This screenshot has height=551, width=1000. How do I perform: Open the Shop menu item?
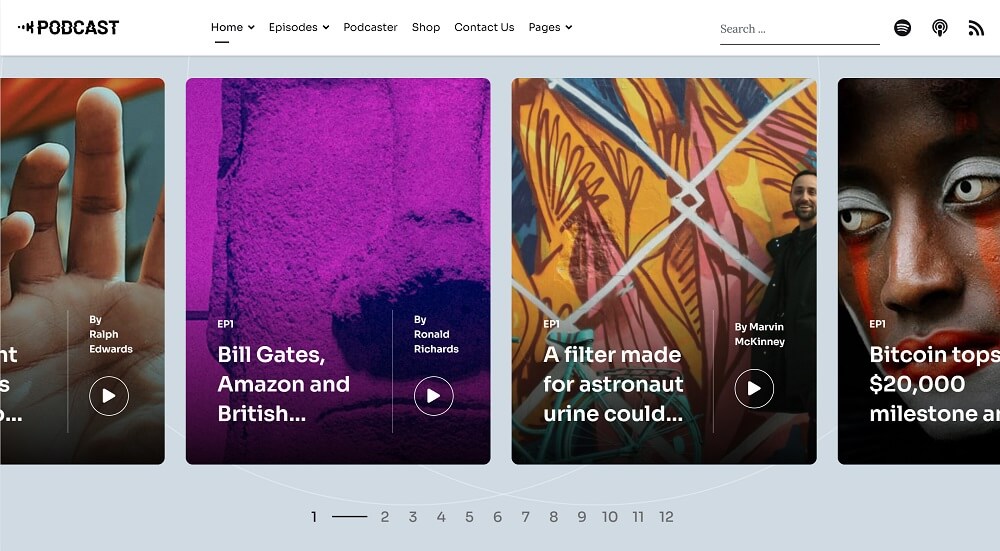point(426,27)
